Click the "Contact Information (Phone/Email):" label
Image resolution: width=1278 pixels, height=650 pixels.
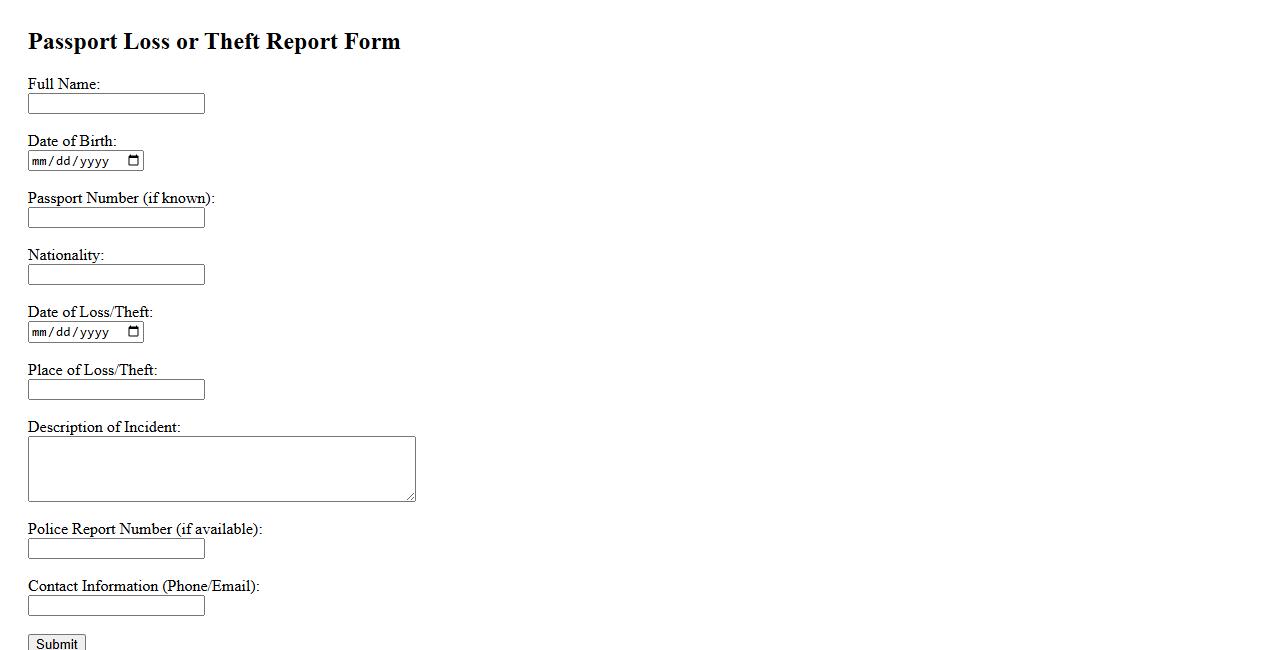(x=143, y=586)
